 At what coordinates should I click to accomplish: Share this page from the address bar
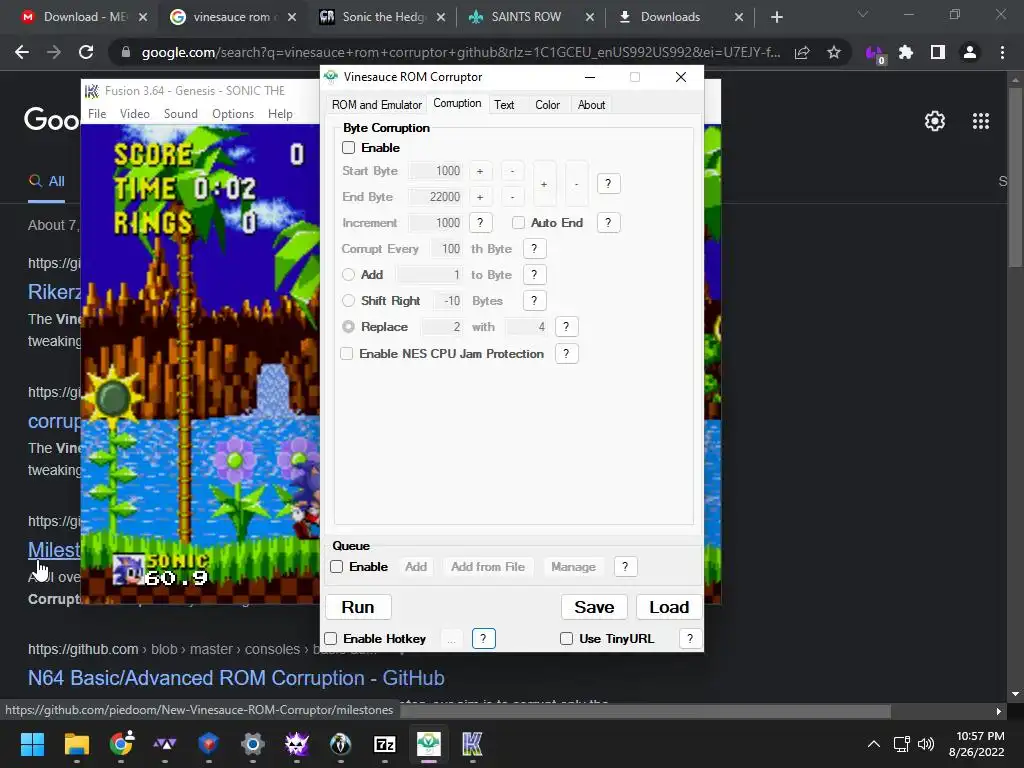point(802,52)
